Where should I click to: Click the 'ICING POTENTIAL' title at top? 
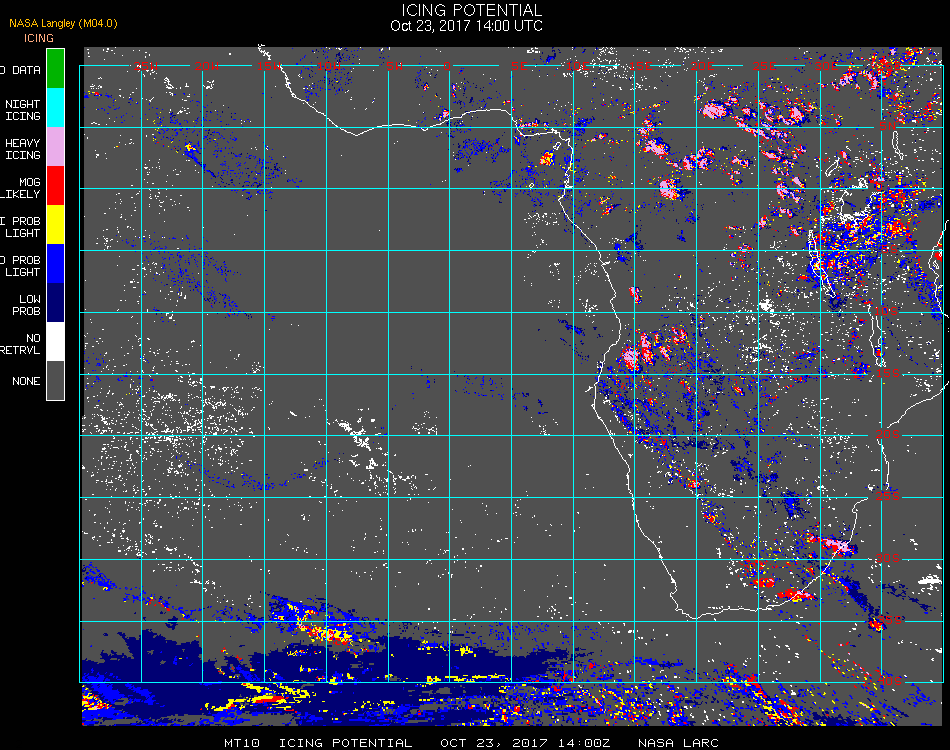(x=471, y=10)
